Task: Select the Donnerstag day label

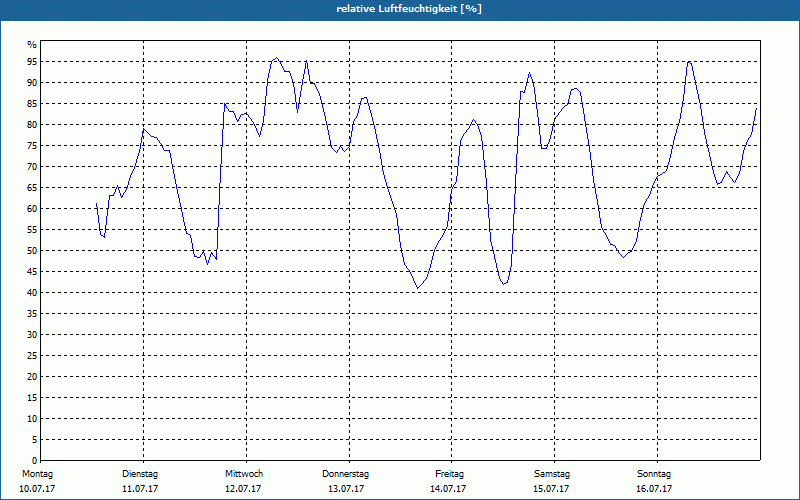Action: click(345, 474)
